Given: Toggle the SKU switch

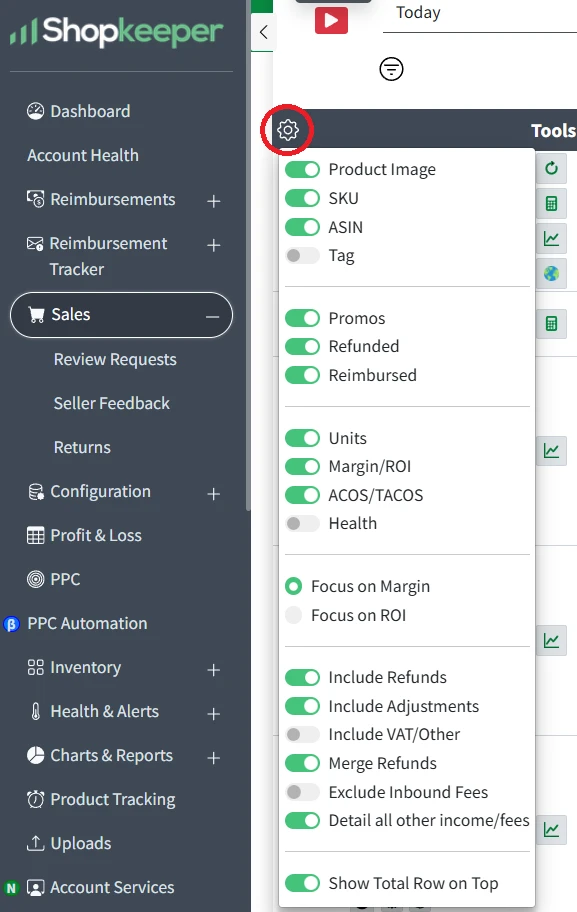Looking at the screenshot, I should [302, 198].
